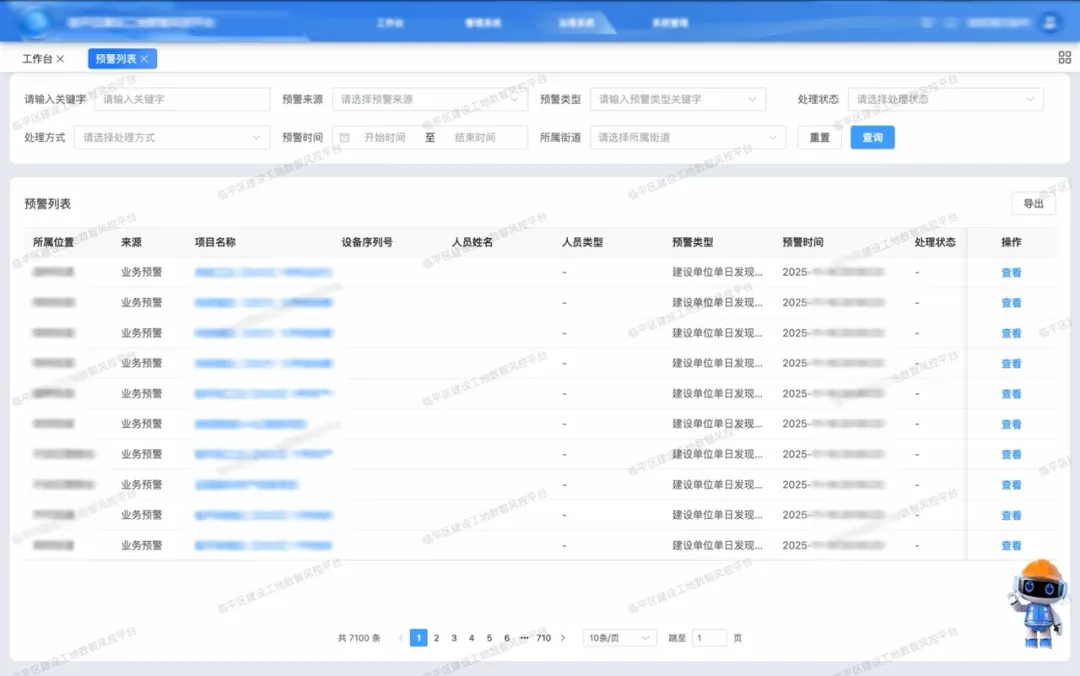Open the 预警来源 dropdown
This screenshot has width=1080, height=676.
(429, 99)
